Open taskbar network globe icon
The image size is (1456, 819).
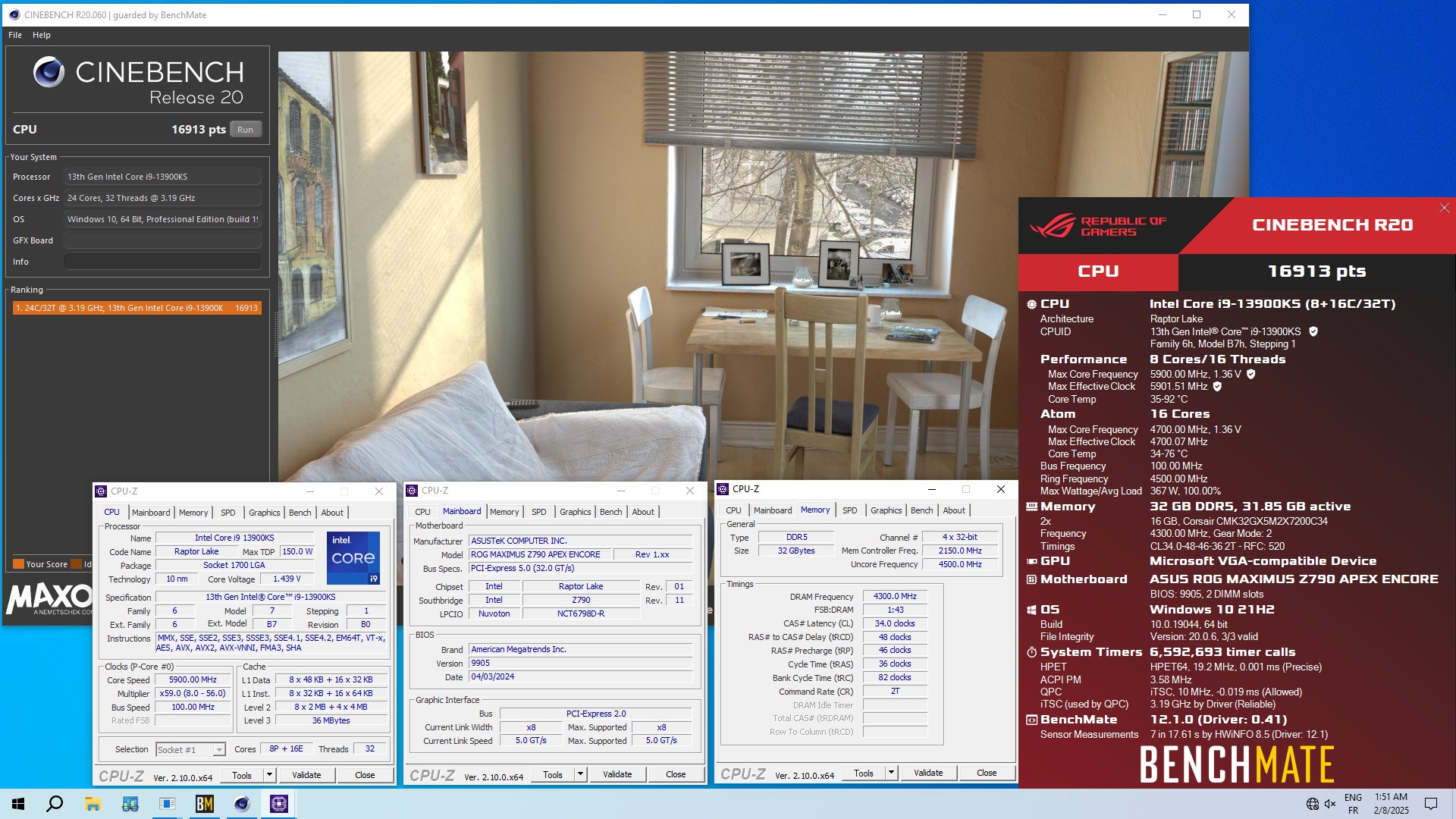tap(1313, 804)
